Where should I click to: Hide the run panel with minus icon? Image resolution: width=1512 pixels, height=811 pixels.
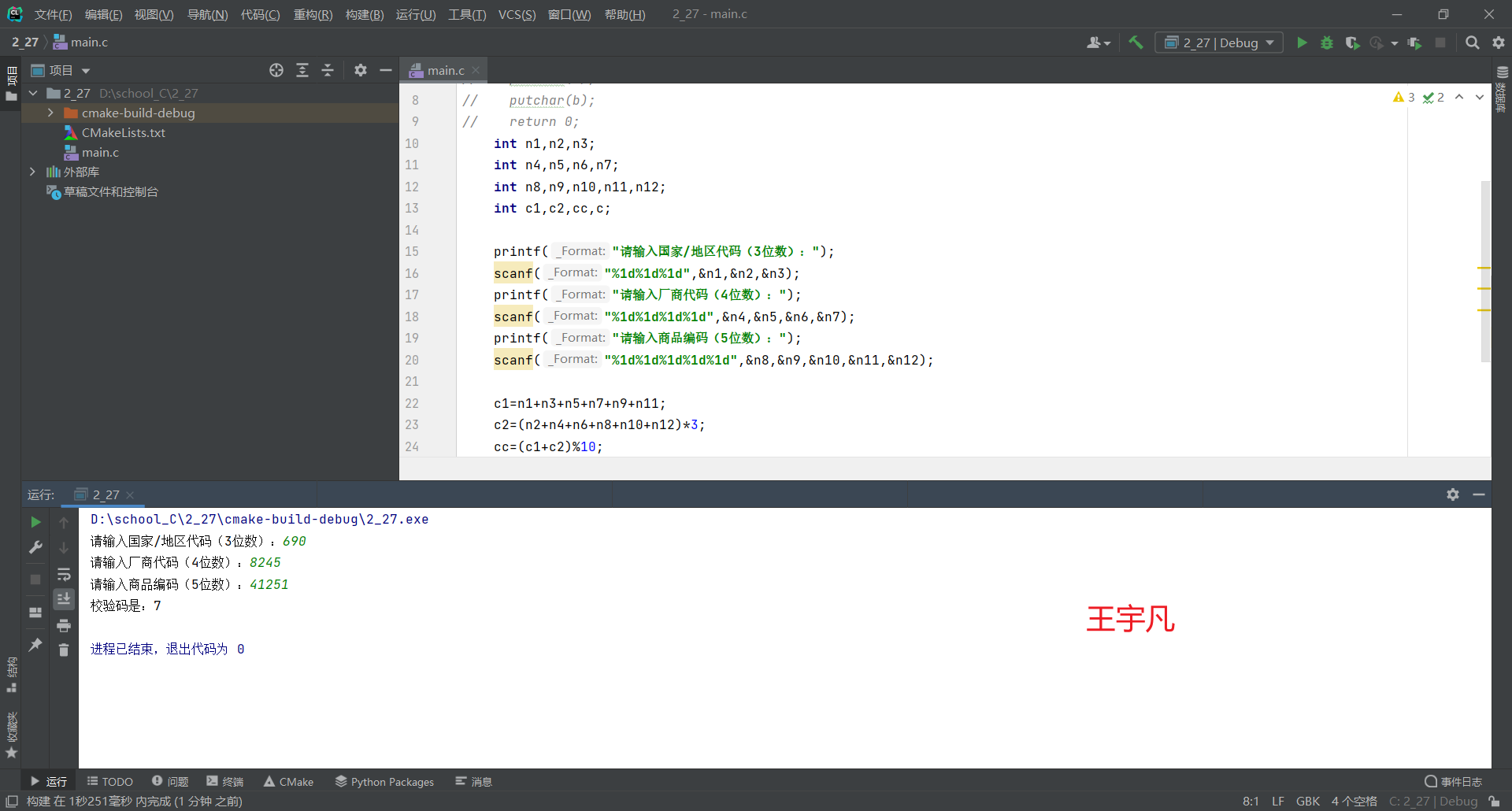point(1479,494)
